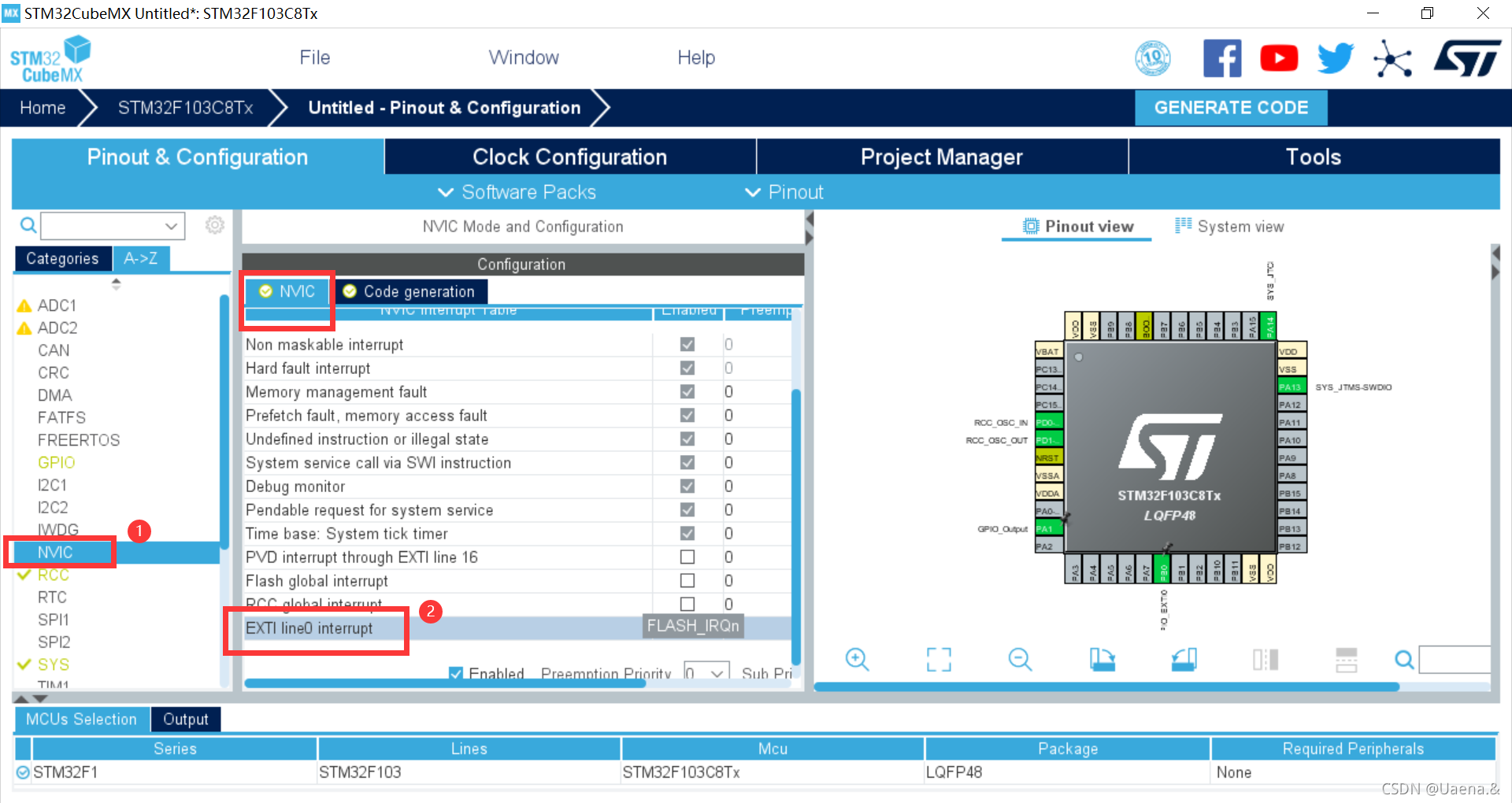This screenshot has width=1512, height=803.
Task: Rotate the chip clockwise
Action: pos(1102,659)
